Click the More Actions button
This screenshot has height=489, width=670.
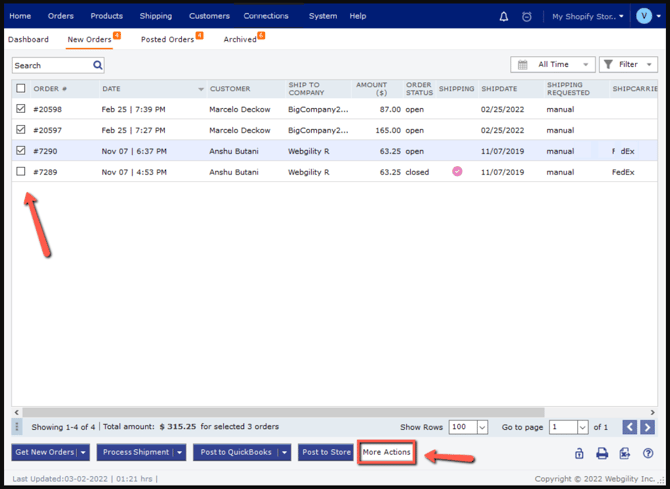coord(387,452)
